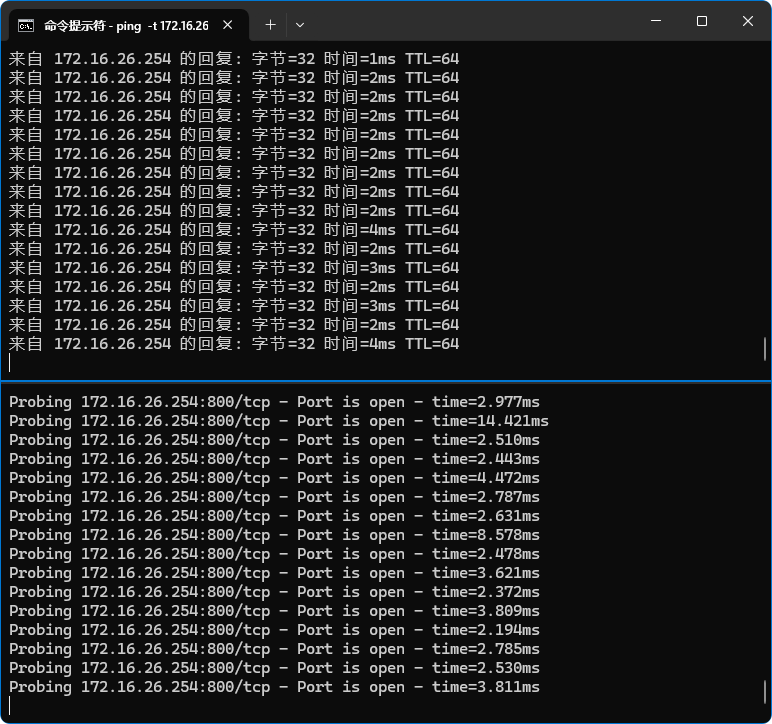Click the lower probing pane scrollbar thumb
Screen dimensions: 772x724
point(765,692)
